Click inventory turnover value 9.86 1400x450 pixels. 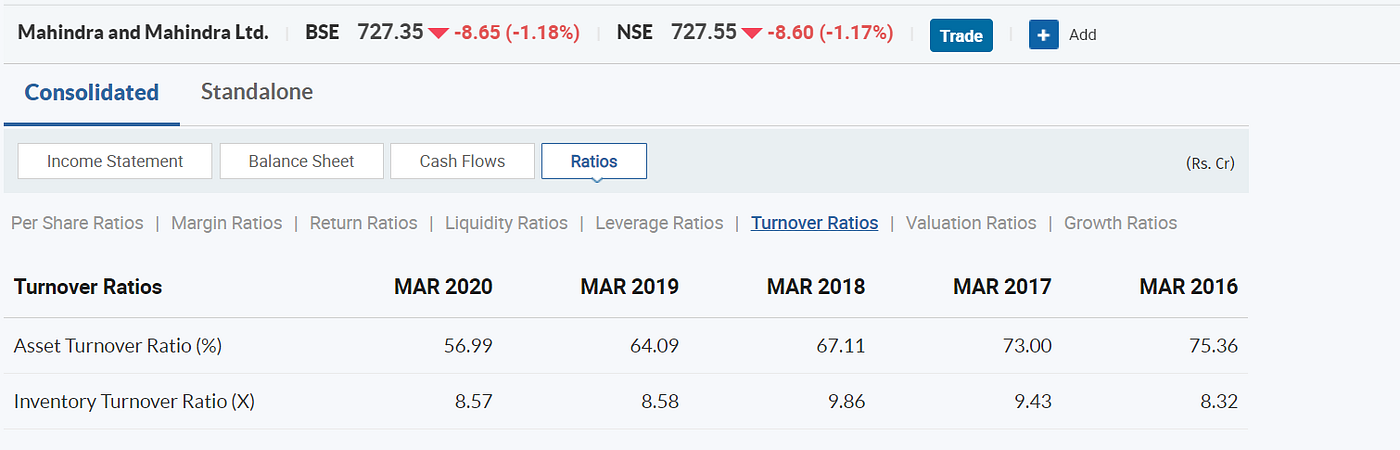coord(846,402)
